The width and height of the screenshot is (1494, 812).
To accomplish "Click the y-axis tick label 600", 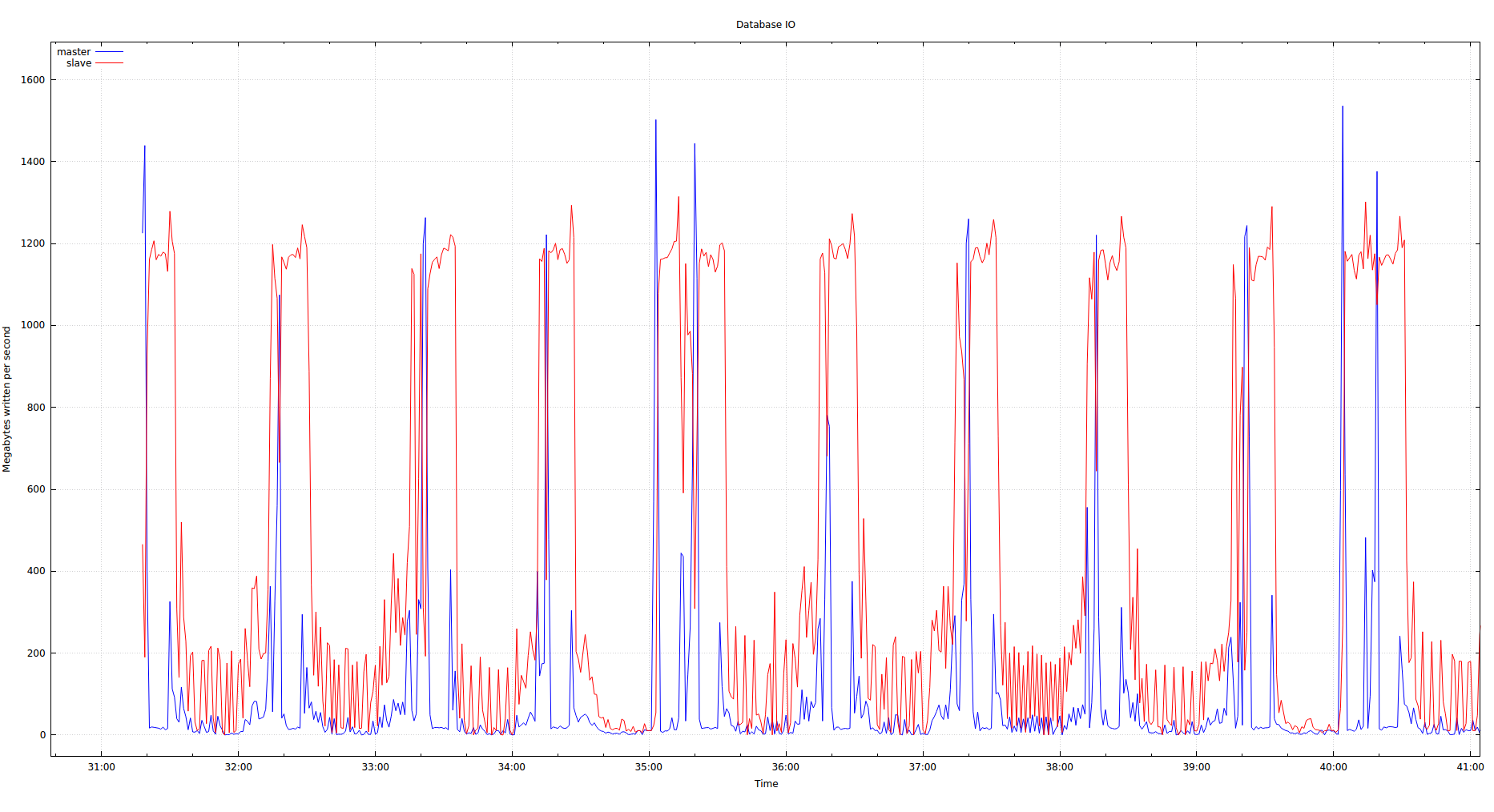I will (36, 489).
